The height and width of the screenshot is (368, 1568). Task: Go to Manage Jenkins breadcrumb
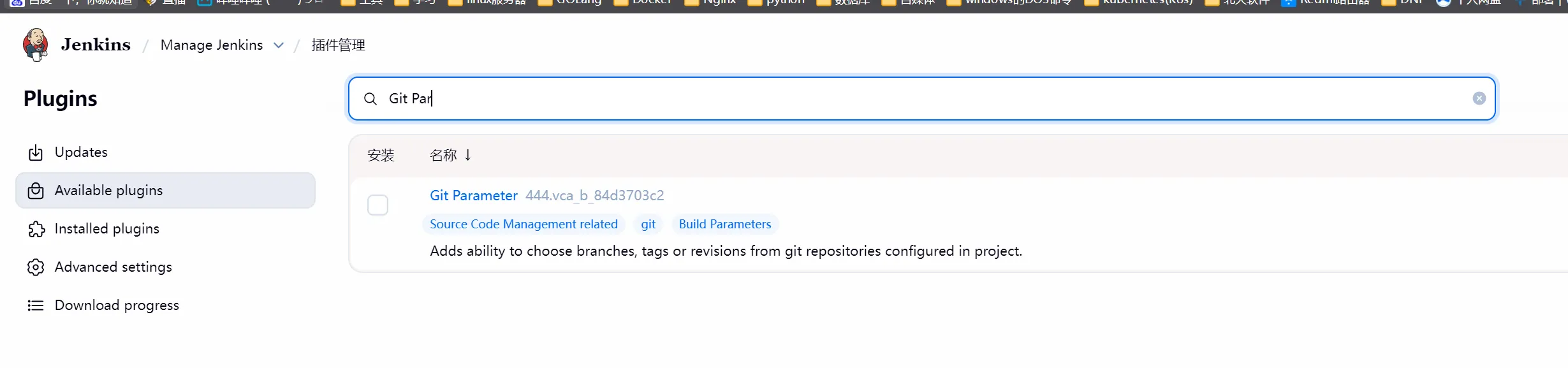(211, 45)
